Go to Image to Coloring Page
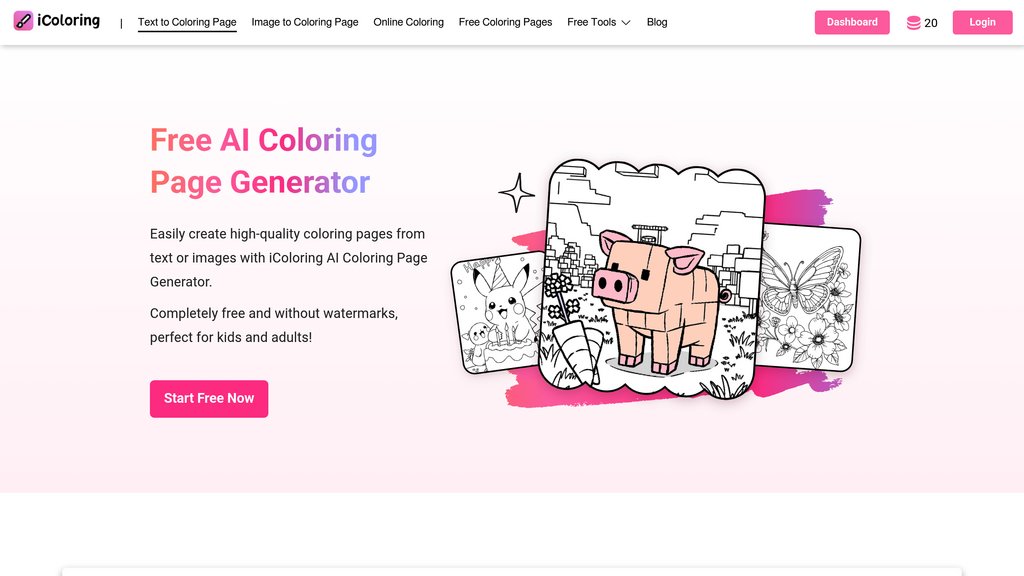This screenshot has width=1024, height=576. click(305, 22)
